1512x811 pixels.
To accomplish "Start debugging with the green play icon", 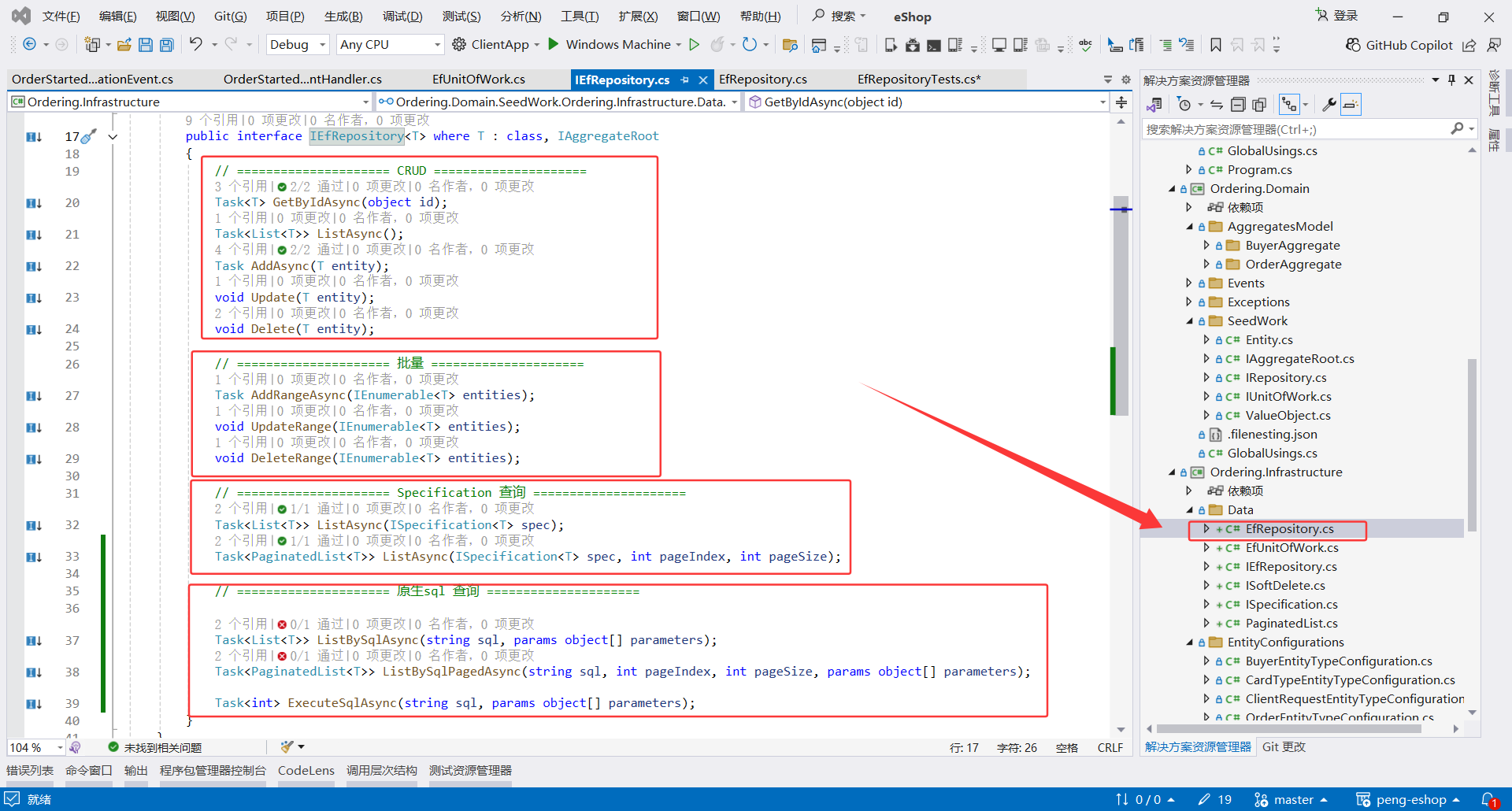I will point(554,44).
